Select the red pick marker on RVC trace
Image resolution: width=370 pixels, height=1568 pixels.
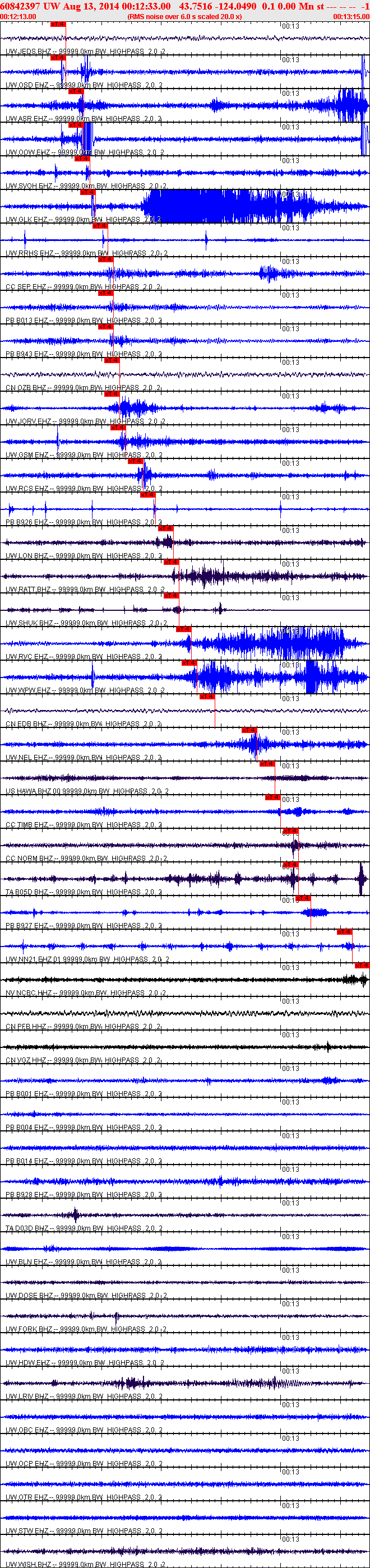pyautogui.click(x=183, y=629)
